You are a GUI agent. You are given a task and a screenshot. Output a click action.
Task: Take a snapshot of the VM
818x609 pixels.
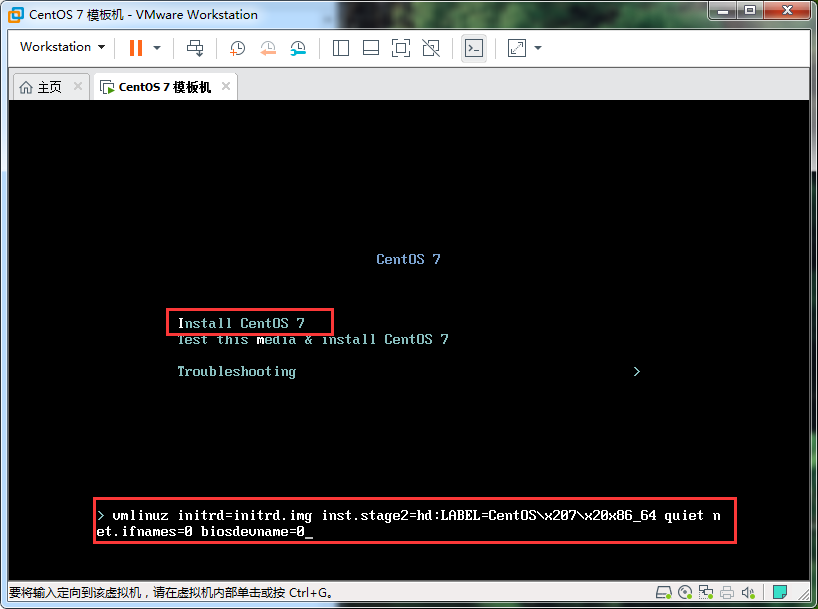coord(237,48)
